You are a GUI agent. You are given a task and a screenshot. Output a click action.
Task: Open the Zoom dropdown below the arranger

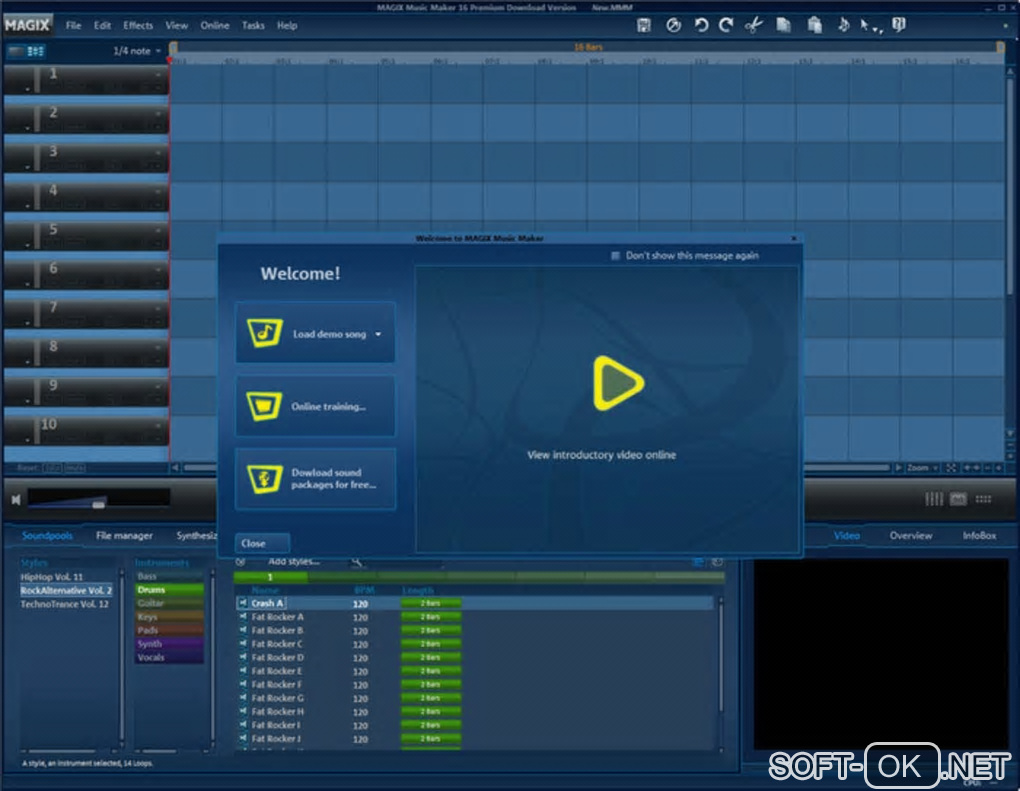coord(922,468)
